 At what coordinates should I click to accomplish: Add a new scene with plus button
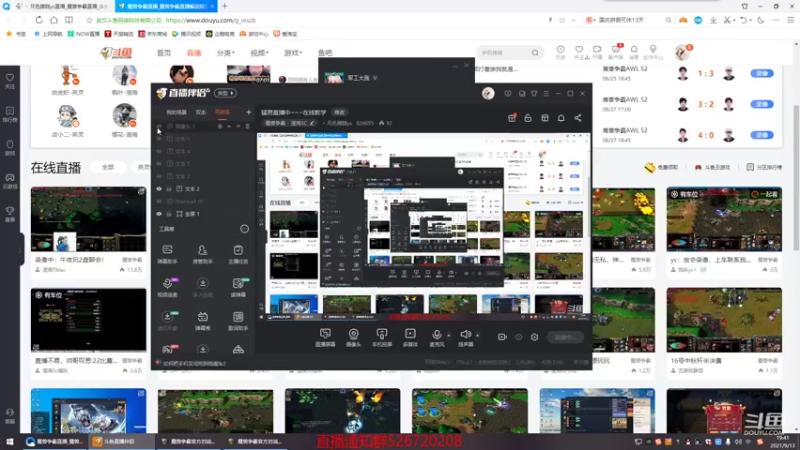pyautogui.click(x=248, y=112)
